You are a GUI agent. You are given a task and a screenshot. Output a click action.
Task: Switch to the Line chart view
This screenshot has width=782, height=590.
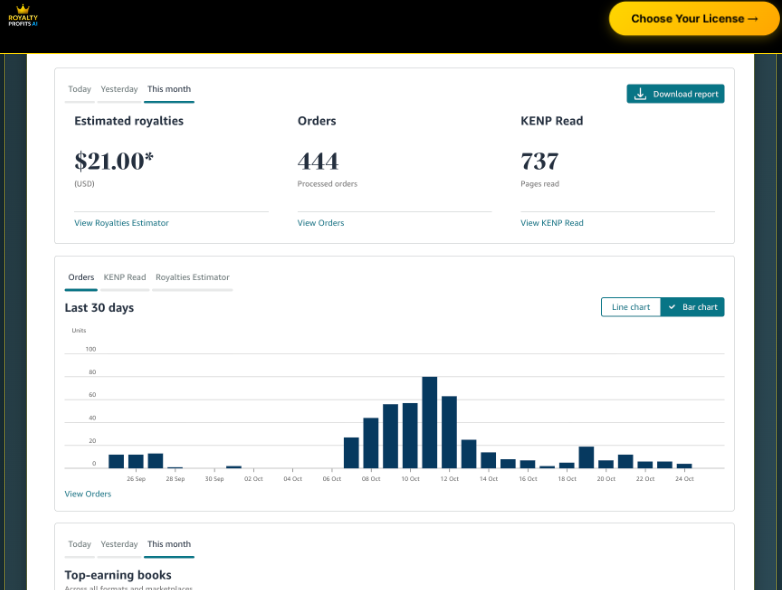tap(630, 307)
